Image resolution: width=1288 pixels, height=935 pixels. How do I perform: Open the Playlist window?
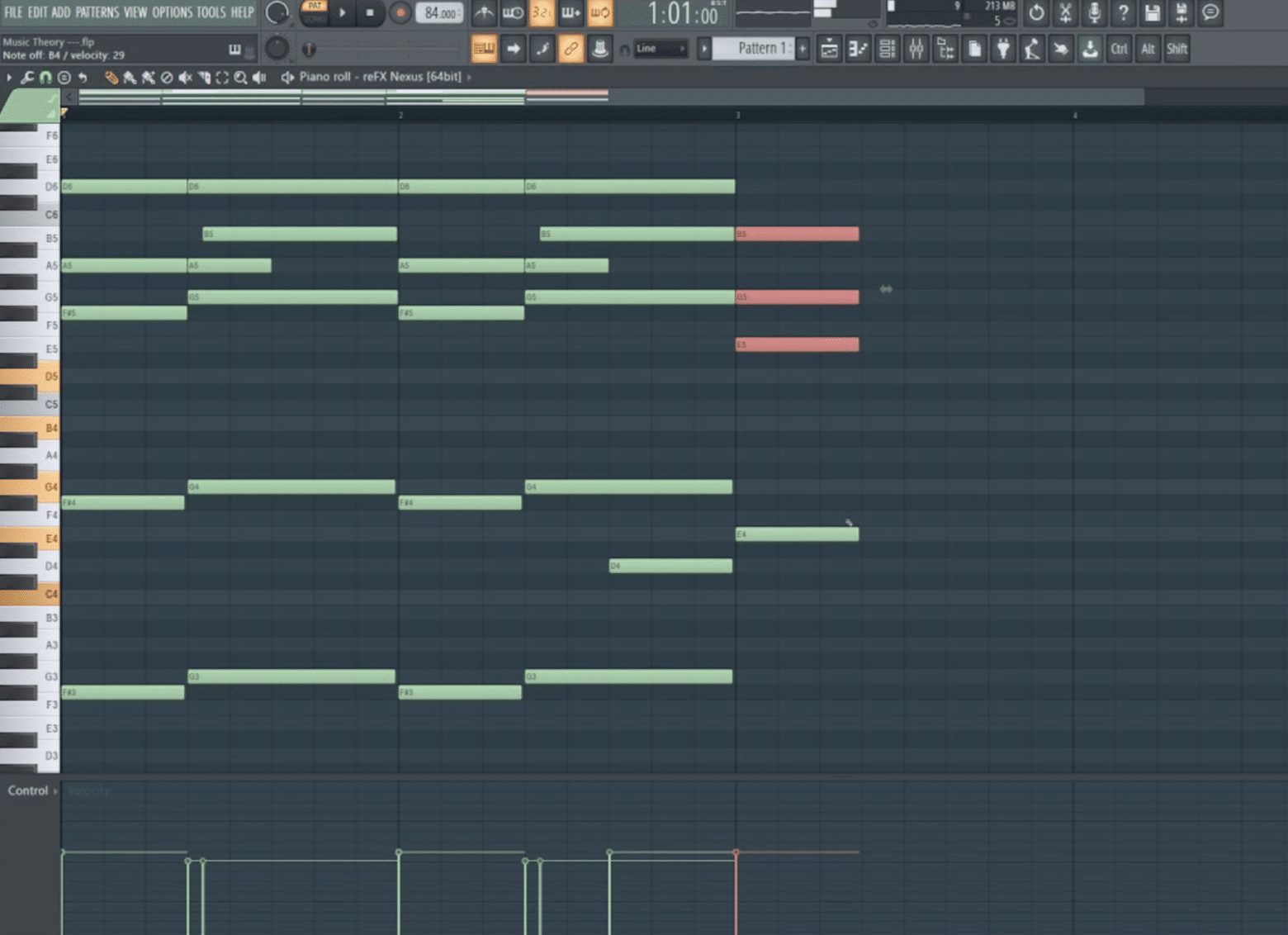coord(829,49)
